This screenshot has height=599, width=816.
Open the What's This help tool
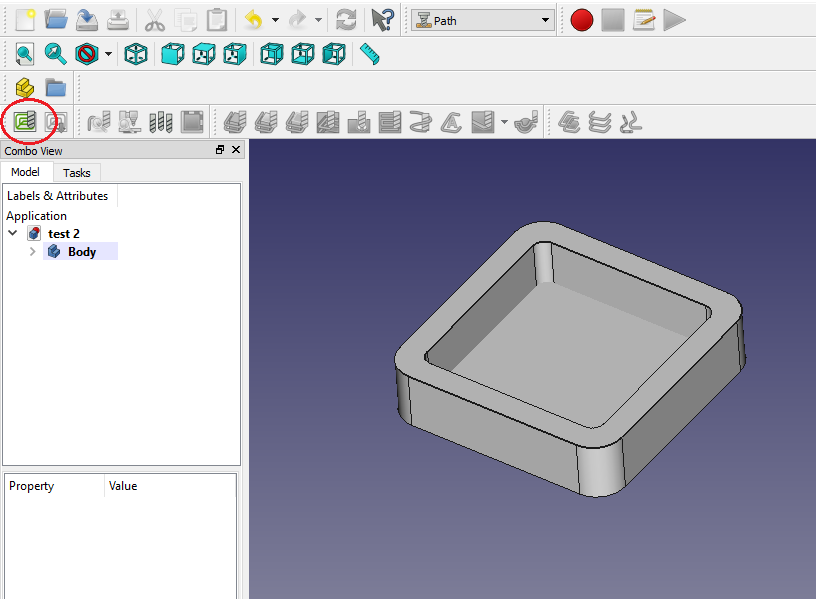click(381, 19)
